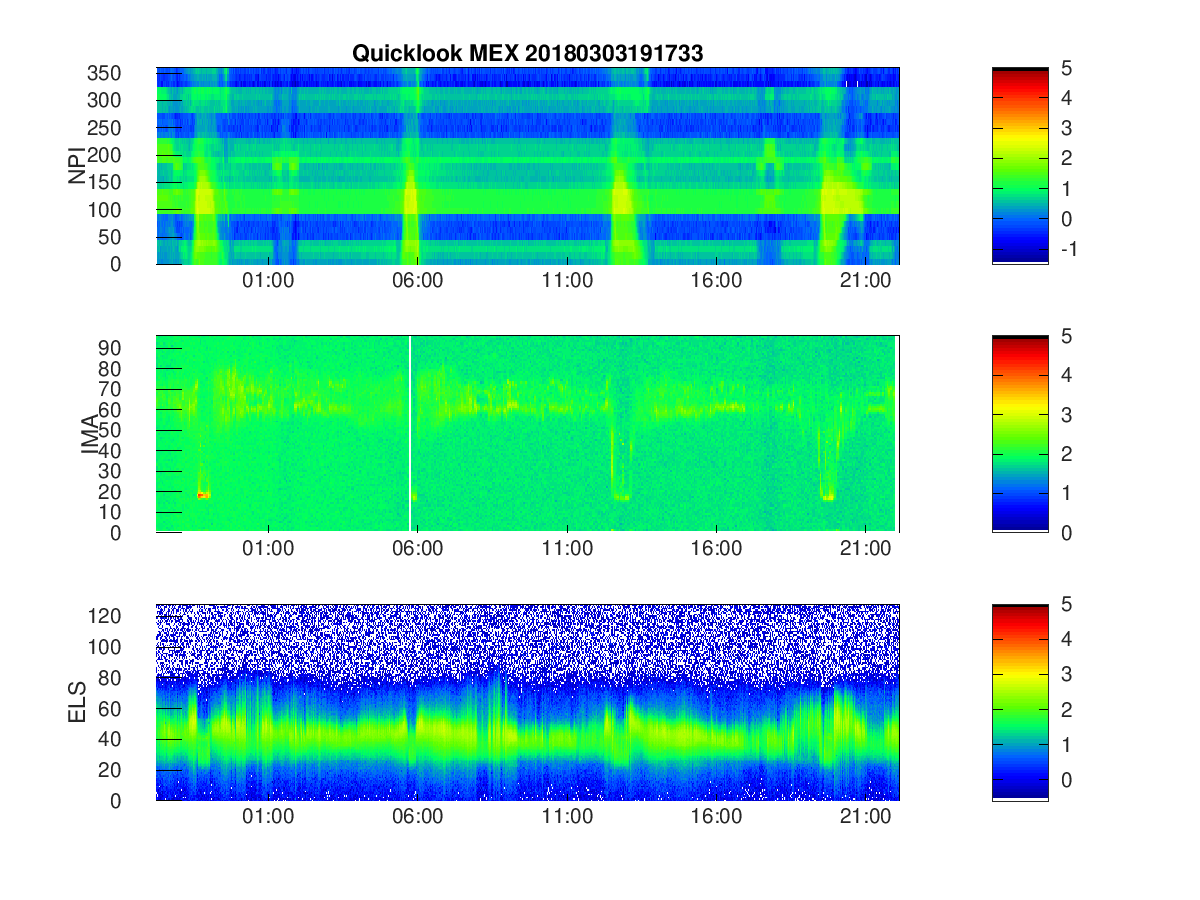
Task: Click the IMA spectrogram panel
Action: point(528,434)
